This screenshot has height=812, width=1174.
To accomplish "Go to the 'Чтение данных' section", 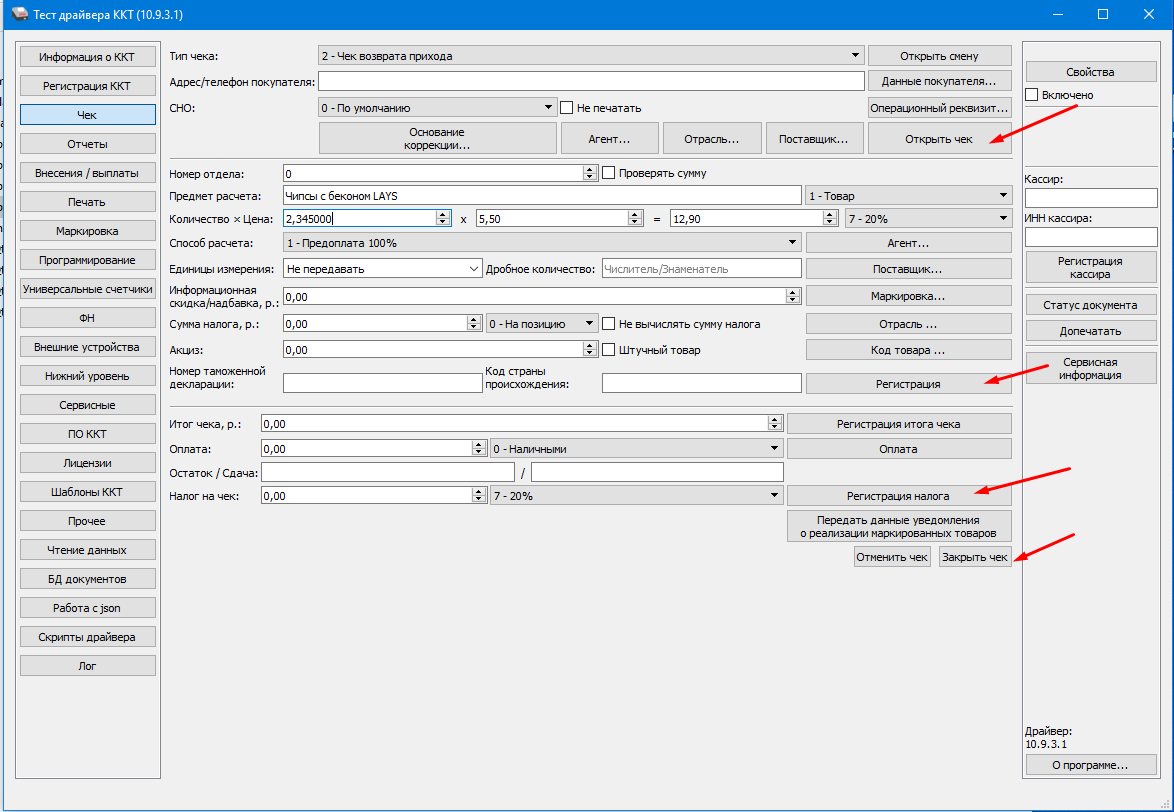I will coord(88,550).
